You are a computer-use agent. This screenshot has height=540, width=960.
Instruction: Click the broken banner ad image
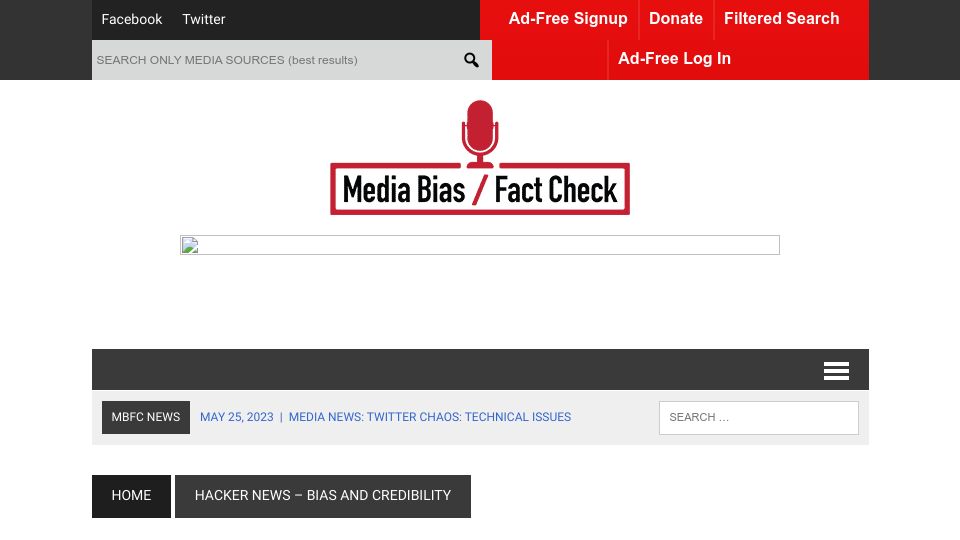(480, 245)
